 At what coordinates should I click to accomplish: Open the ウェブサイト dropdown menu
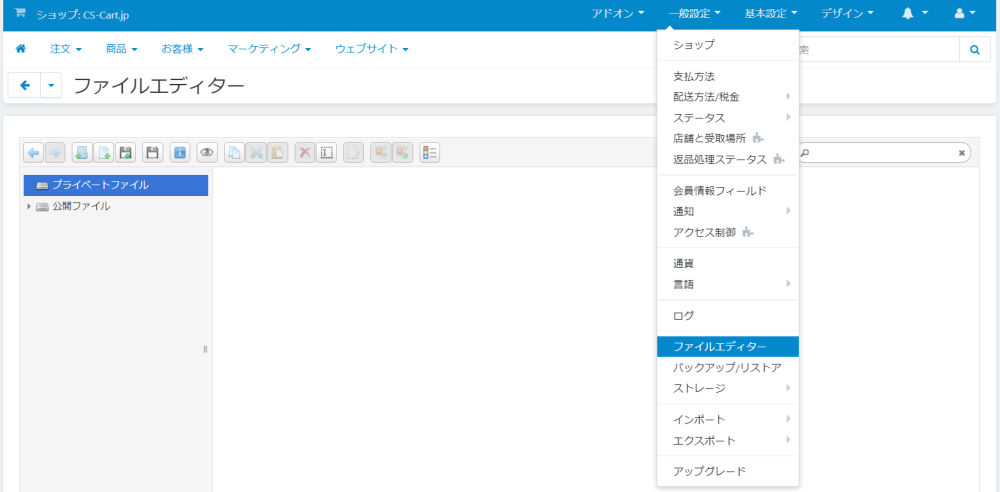372,49
